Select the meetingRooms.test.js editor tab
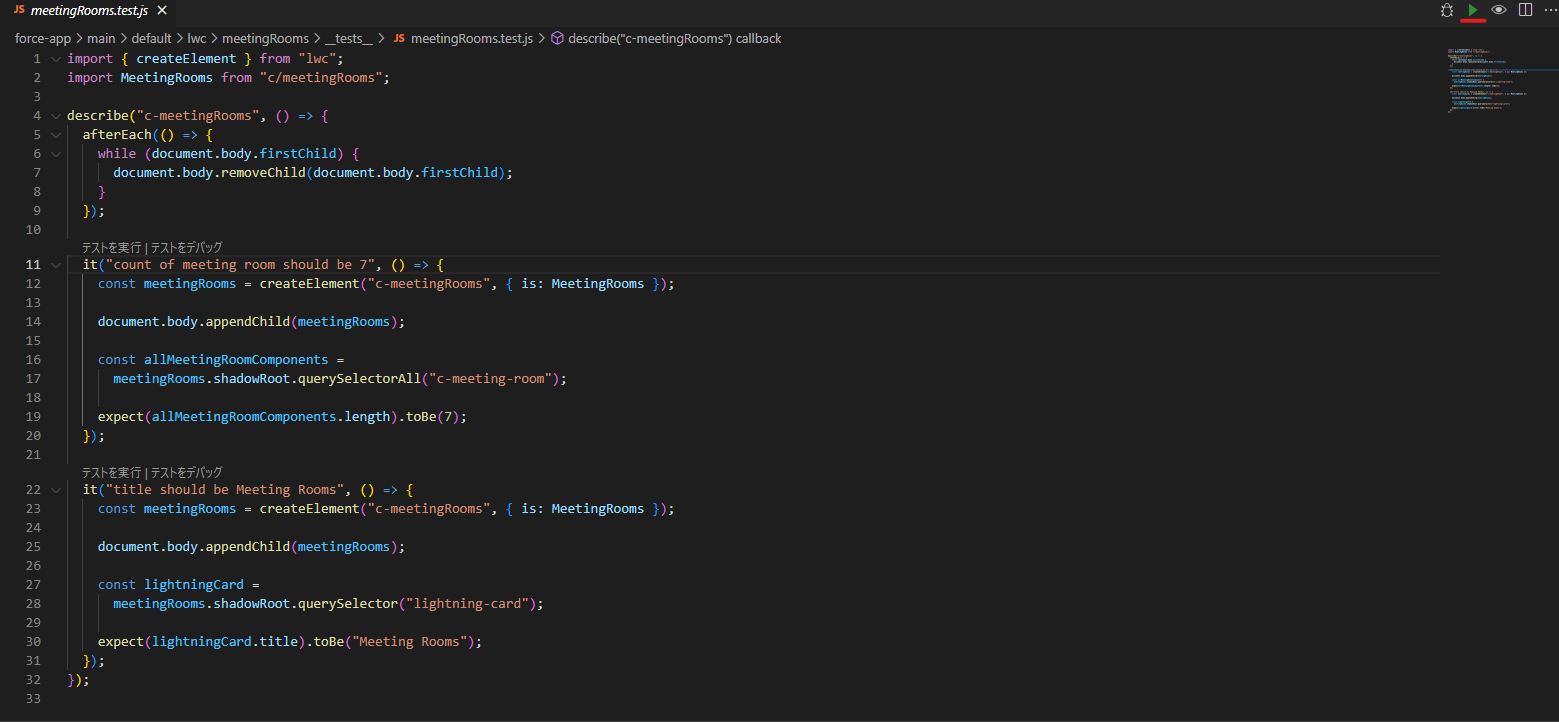This screenshot has height=722, width=1559. pos(88,11)
